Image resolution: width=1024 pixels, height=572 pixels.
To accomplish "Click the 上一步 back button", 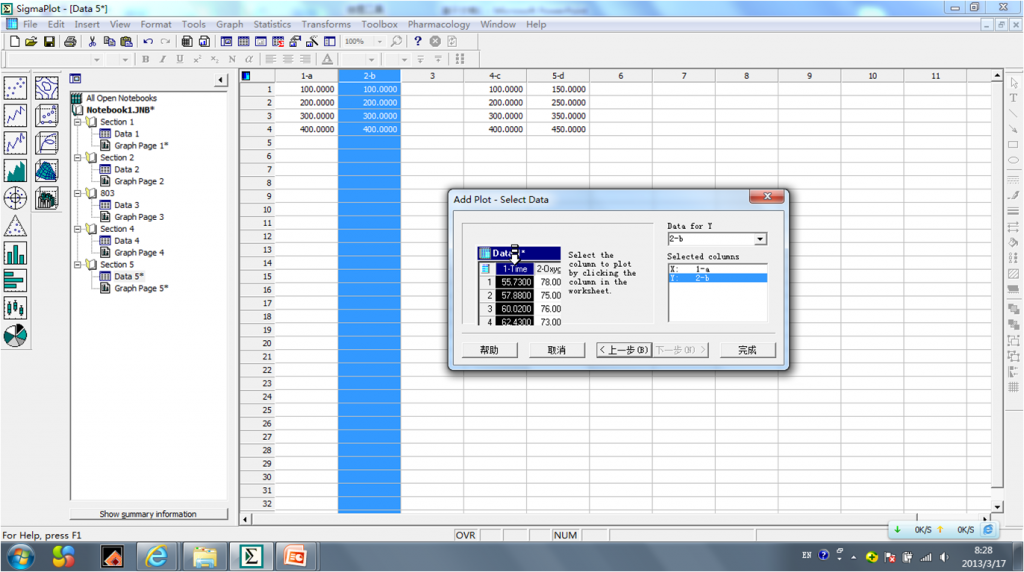I will point(624,350).
